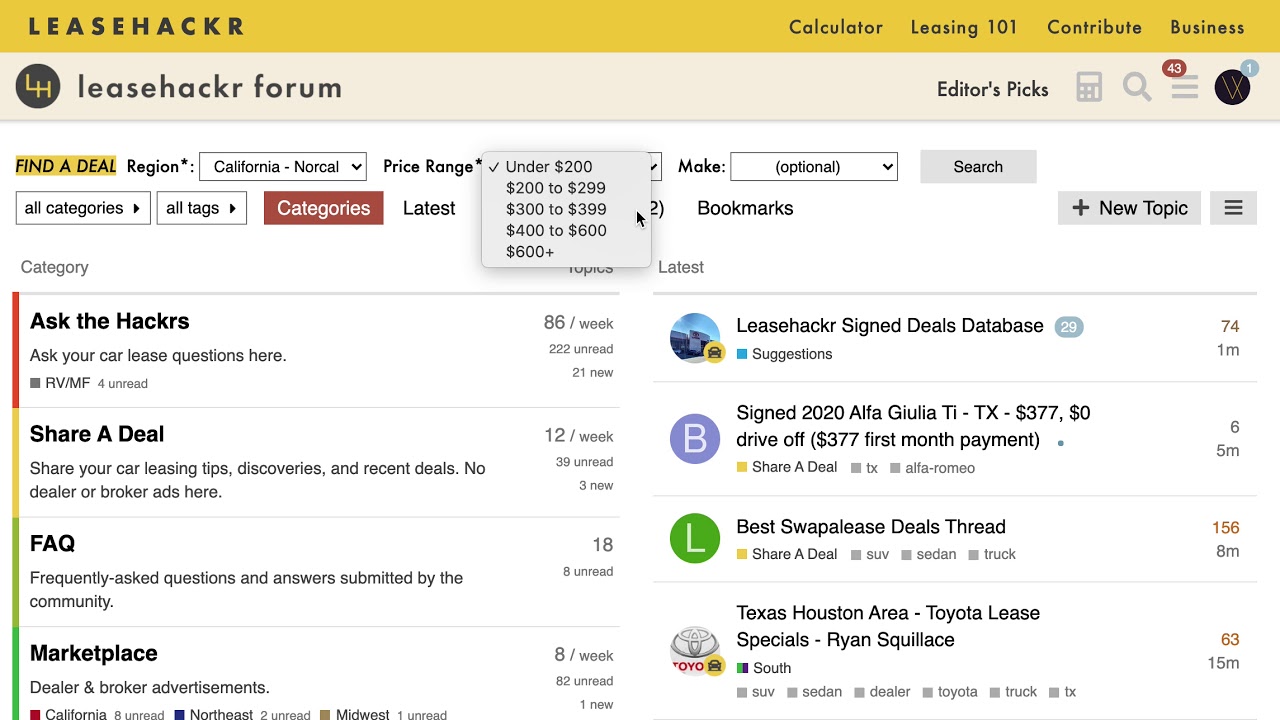
Task: Create a New Topic
Action: (1129, 208)
